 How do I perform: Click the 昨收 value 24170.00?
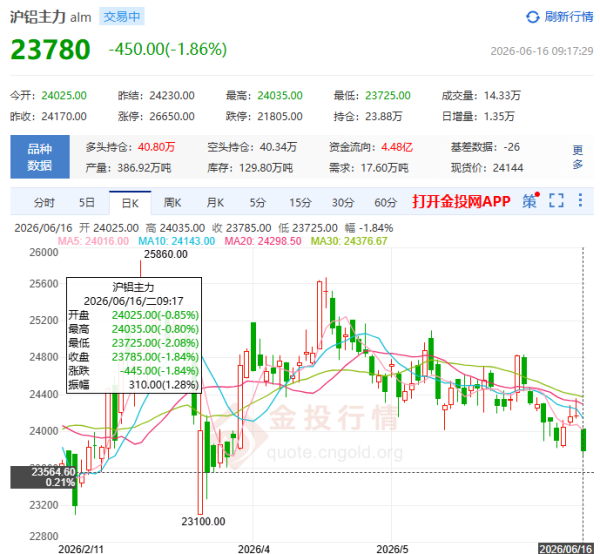click(x=64, y=116)
